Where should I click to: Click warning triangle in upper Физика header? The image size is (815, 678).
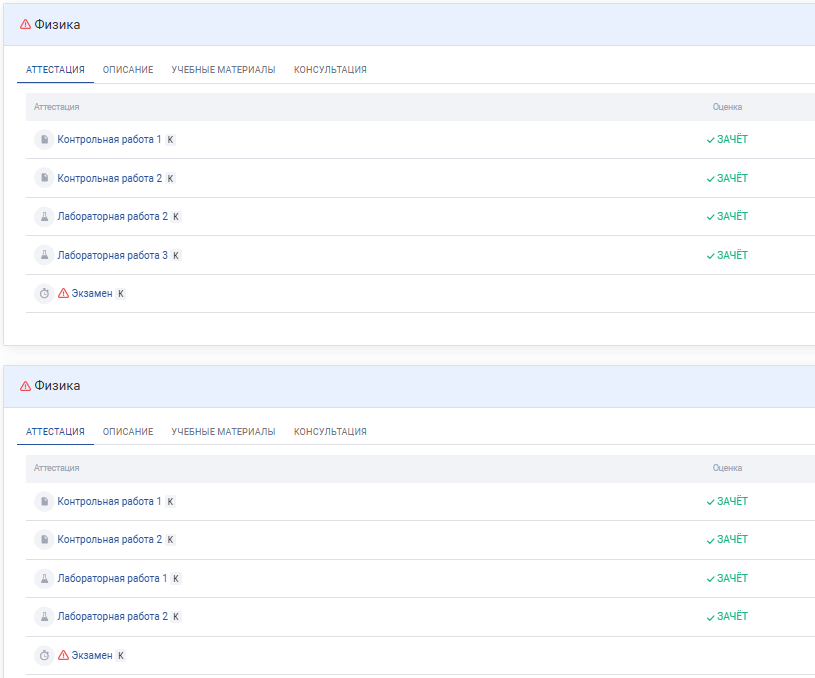tap(25, 24)
